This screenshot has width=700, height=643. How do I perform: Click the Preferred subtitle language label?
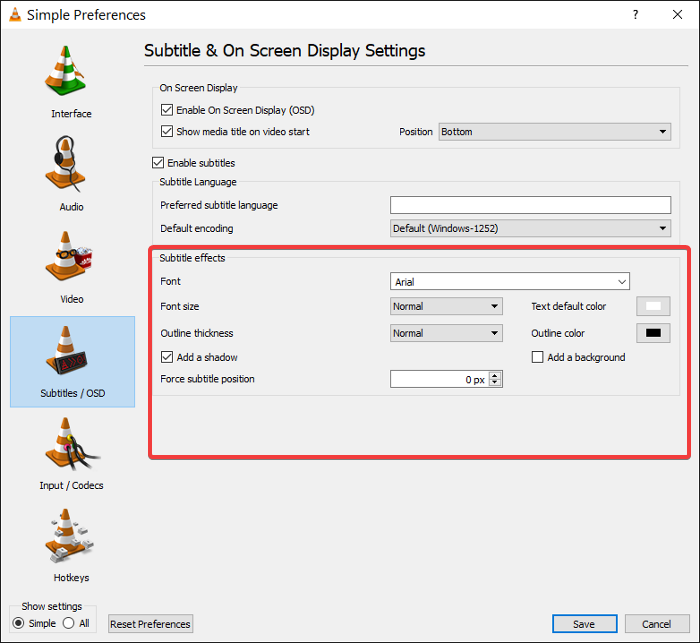(219, 205)
